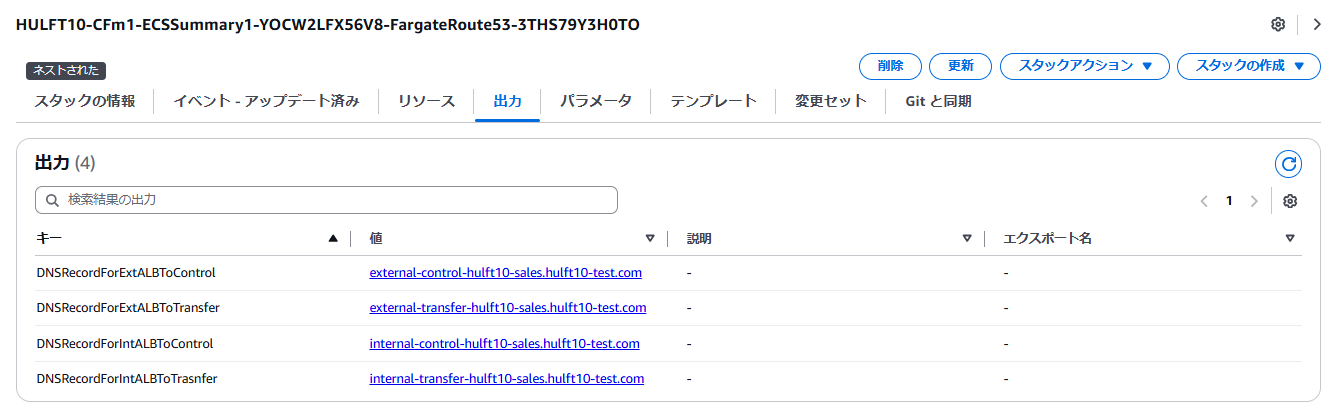This screenshot has width=1332, height=417.
Task: Switch to テンプレート tab
Action: (x=713, y=101)
